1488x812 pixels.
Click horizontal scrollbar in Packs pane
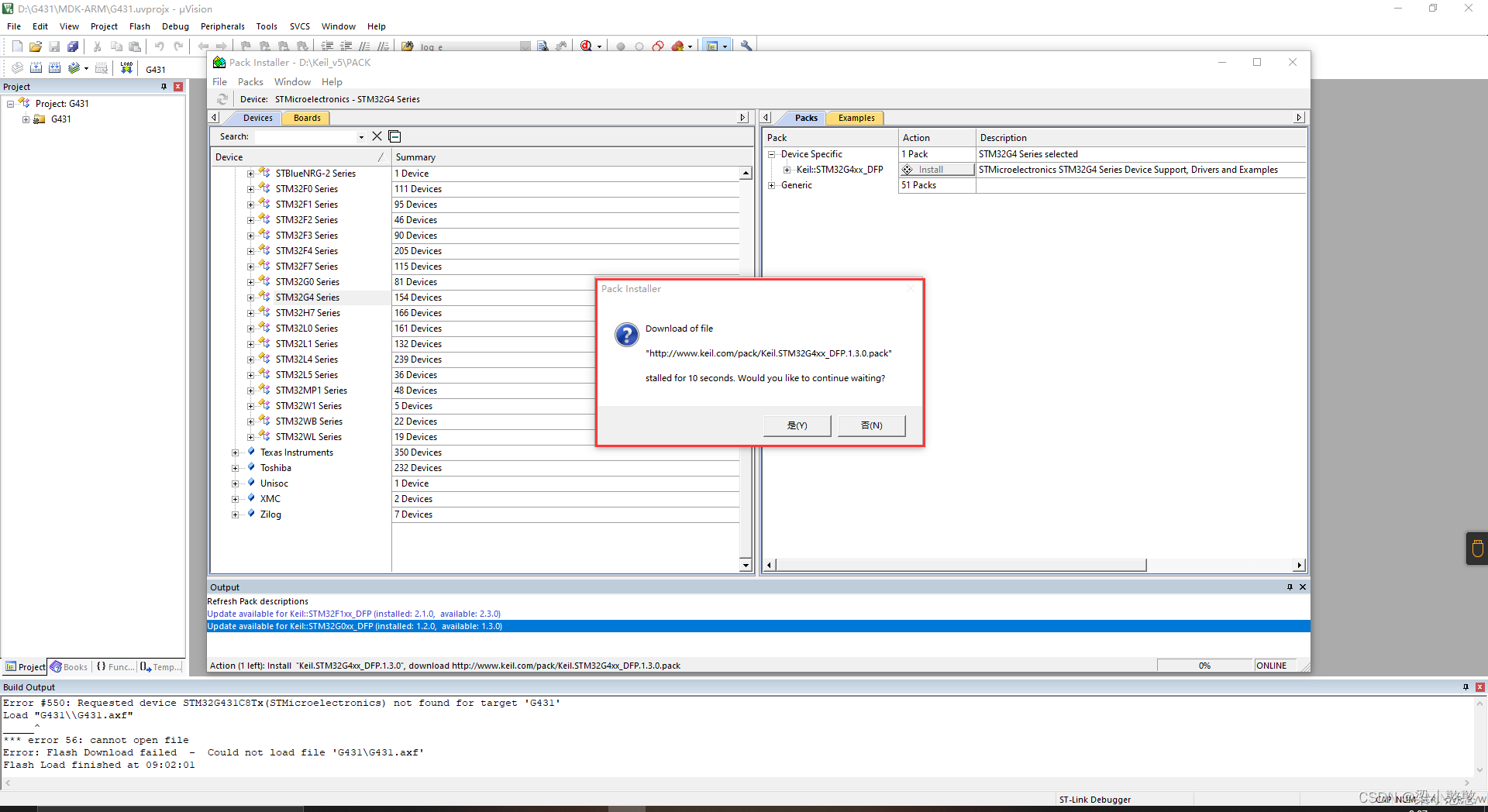pyautogui.click(x=960, y=566)
